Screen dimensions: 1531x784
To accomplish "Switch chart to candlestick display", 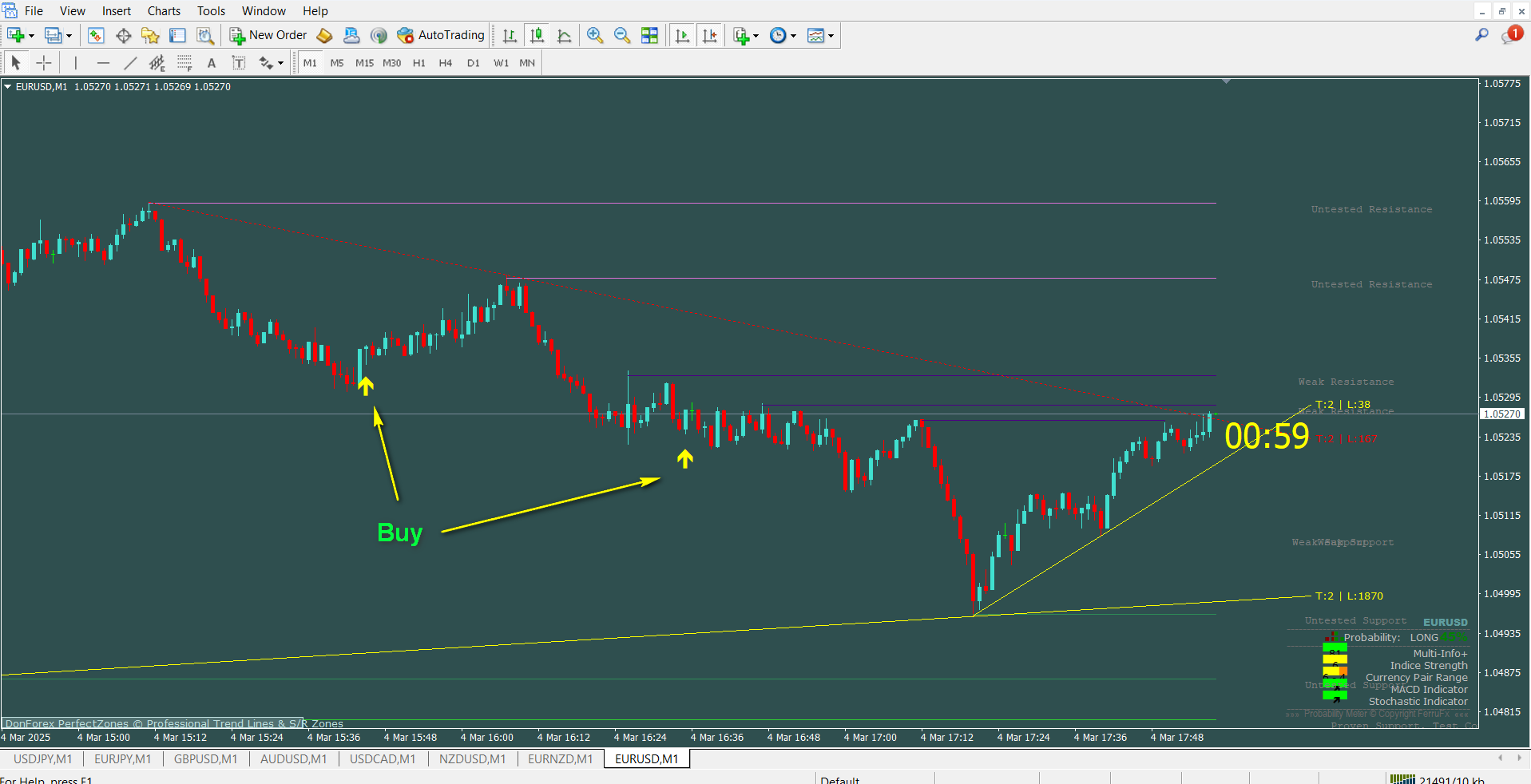I will (537, 35).
